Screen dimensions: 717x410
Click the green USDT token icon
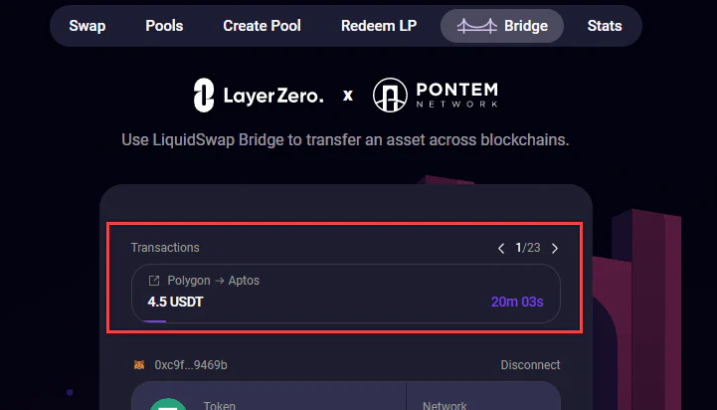(168, 404)
